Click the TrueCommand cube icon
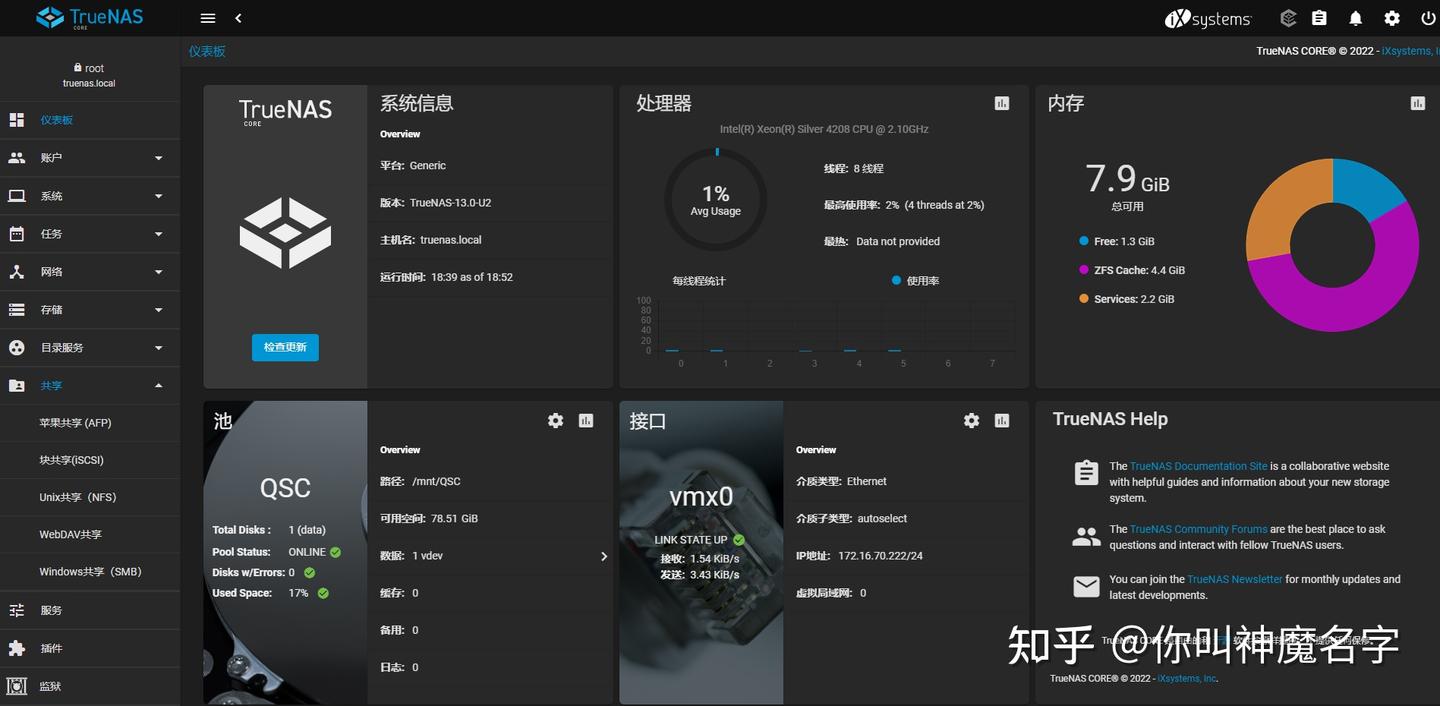This screenshot has height=706, width=1440. pos(1288,17)
